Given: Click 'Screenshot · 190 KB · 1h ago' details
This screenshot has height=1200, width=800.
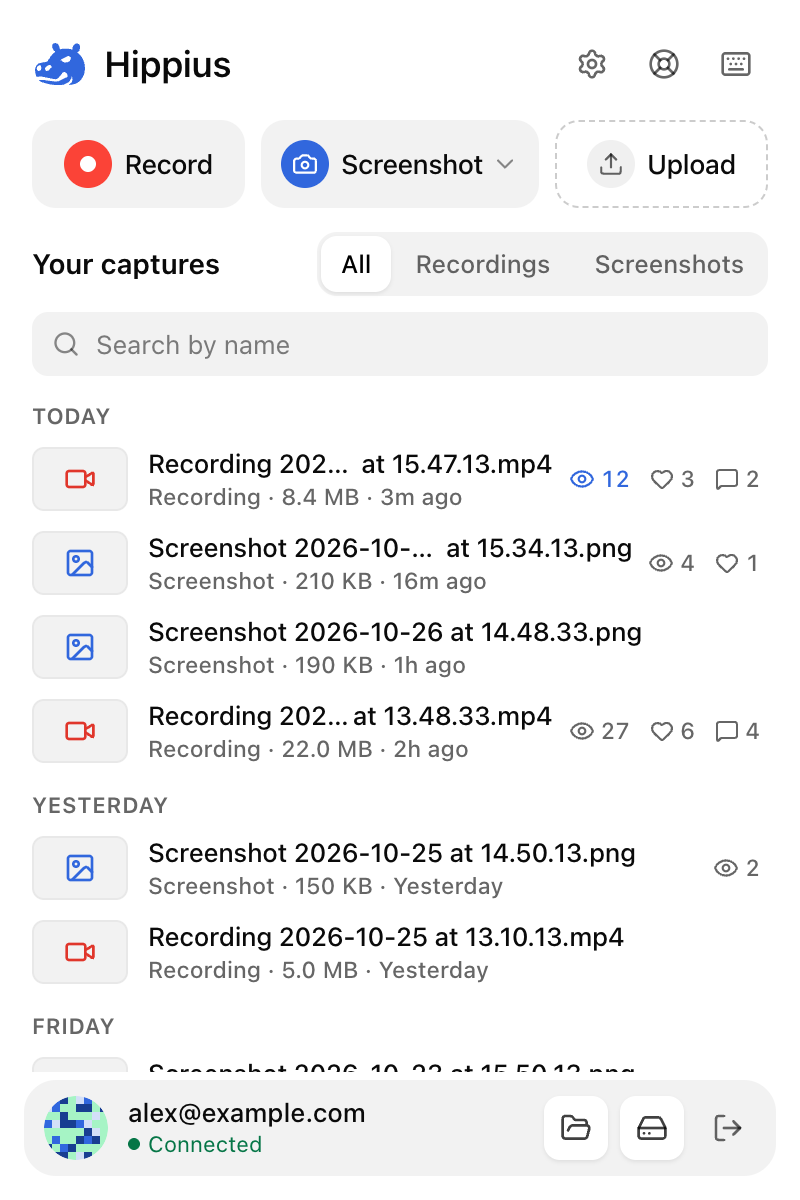Looking at the screenshot, I should point(307,665).
